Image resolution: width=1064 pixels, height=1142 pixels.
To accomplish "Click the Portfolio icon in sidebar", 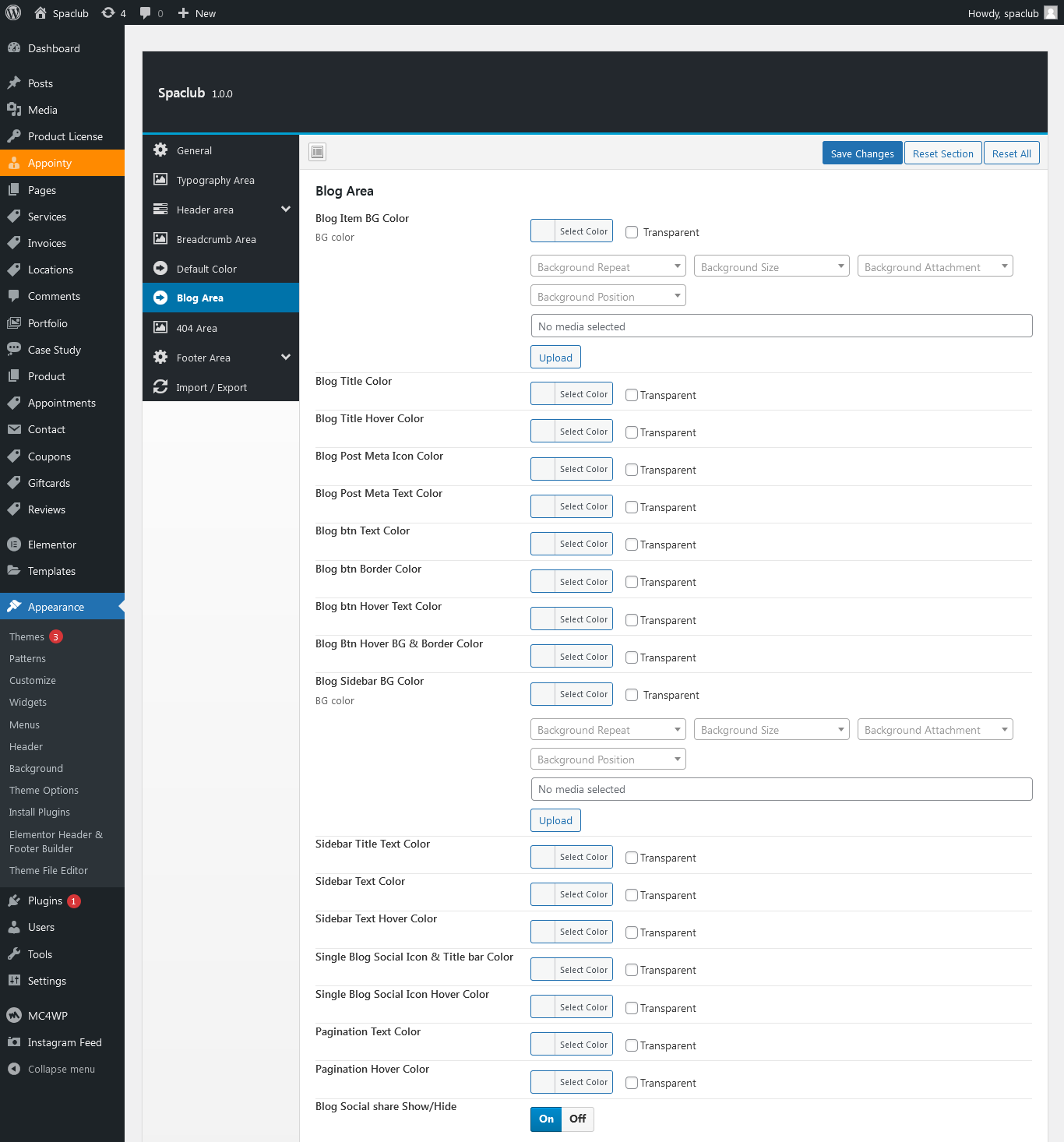I will point(14,323).
